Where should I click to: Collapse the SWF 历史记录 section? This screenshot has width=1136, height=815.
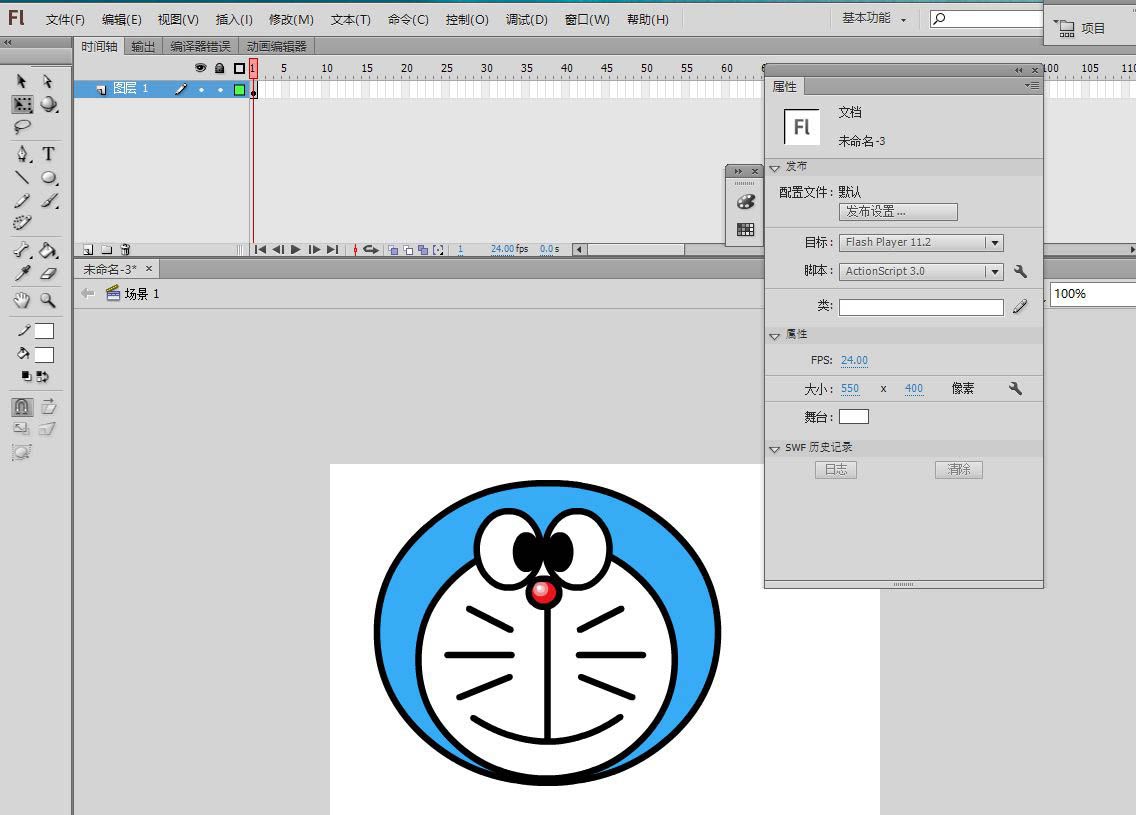click(x=775, y=449)
